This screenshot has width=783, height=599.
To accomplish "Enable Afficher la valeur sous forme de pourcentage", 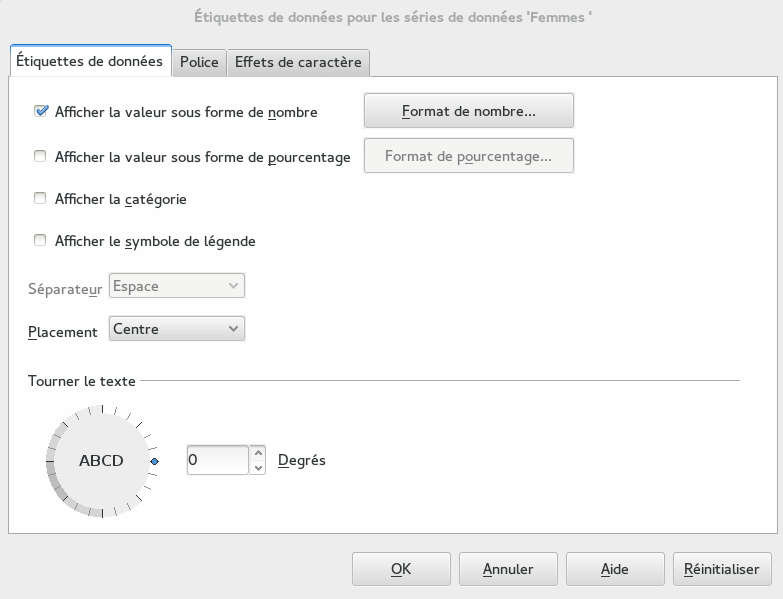I will pyautogui.click(x=41, y=156).
